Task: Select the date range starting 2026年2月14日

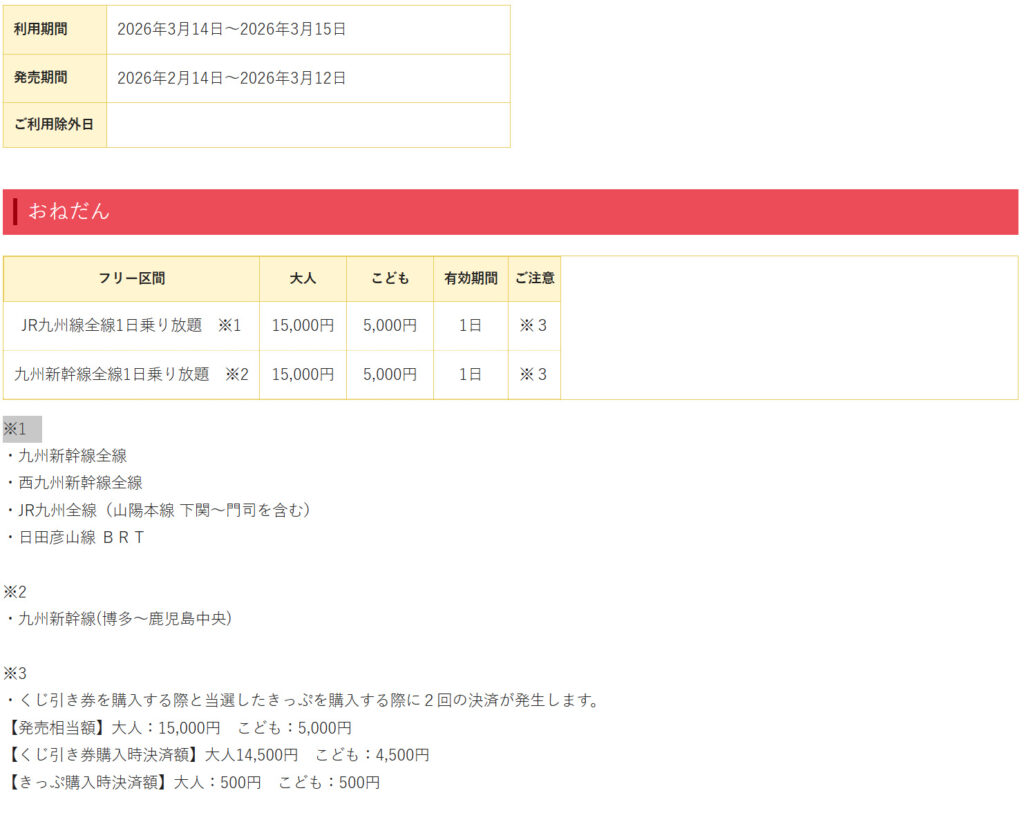Action: tap(231, 78)
